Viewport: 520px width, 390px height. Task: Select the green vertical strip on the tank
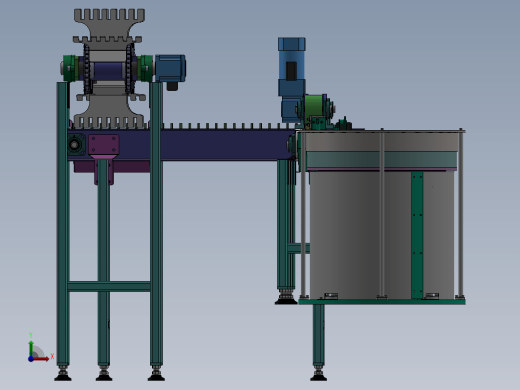(x=417, y=235)
